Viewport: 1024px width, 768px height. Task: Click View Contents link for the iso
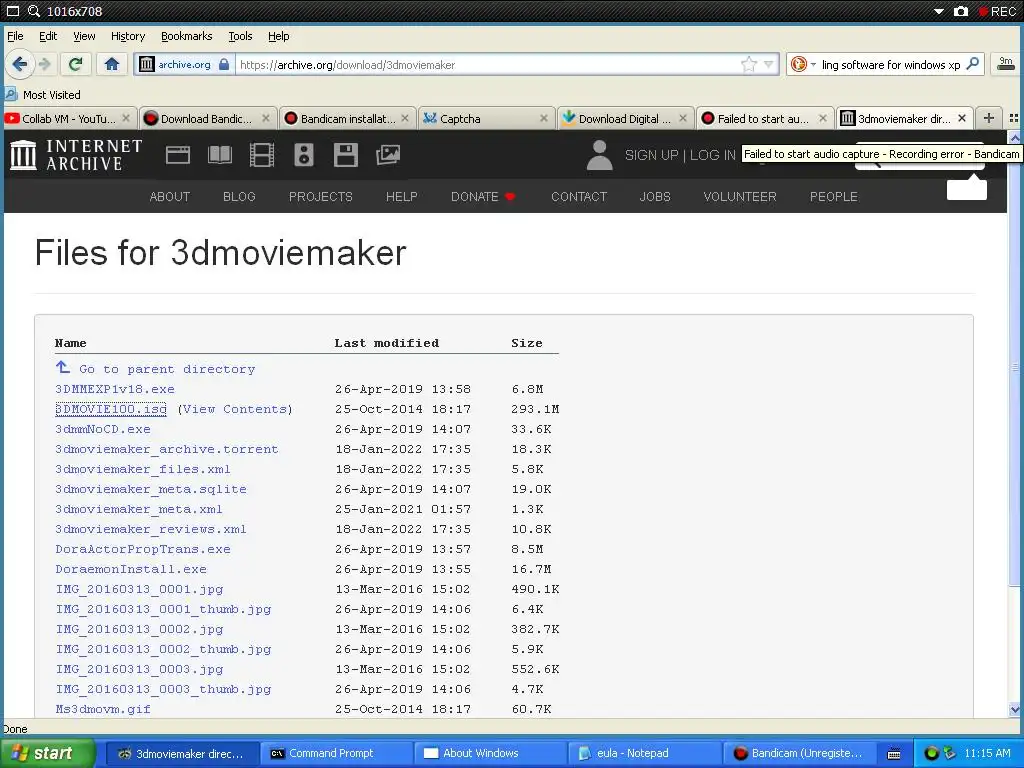(235, 409)
